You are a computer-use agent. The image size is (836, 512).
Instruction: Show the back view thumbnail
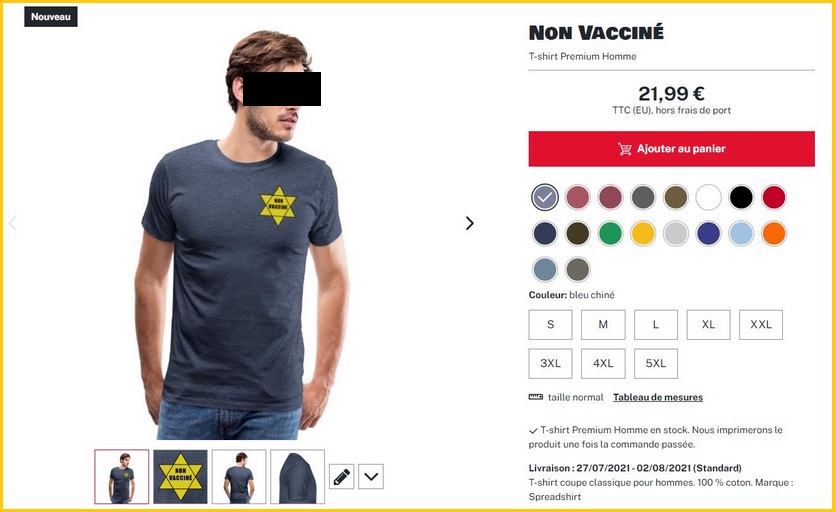239,477
